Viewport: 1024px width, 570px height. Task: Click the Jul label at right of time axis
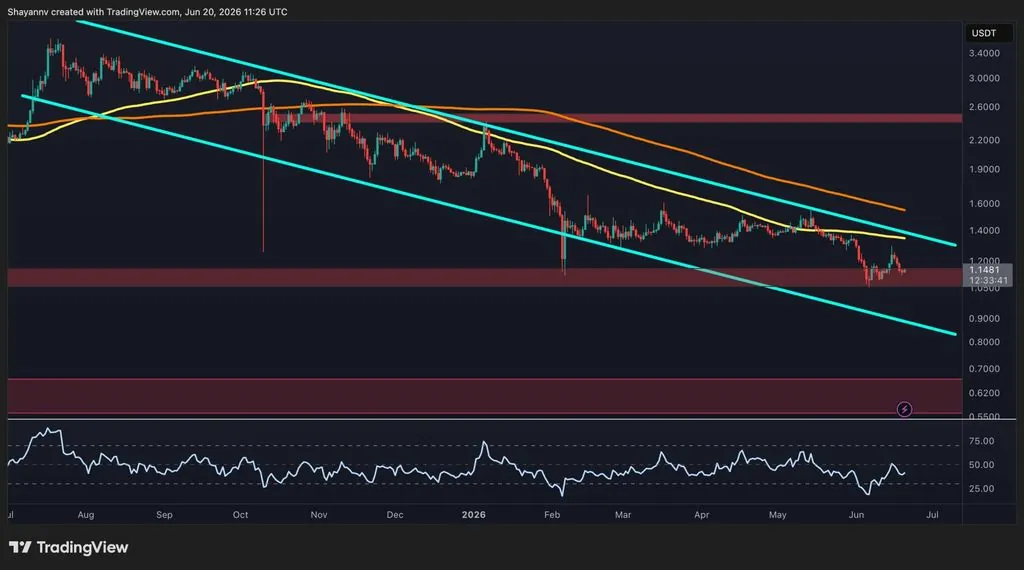[933, 515]
